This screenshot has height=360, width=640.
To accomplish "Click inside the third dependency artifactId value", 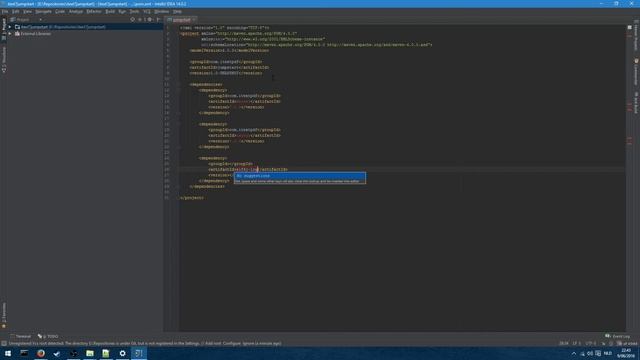I will (x=247, y=169).
